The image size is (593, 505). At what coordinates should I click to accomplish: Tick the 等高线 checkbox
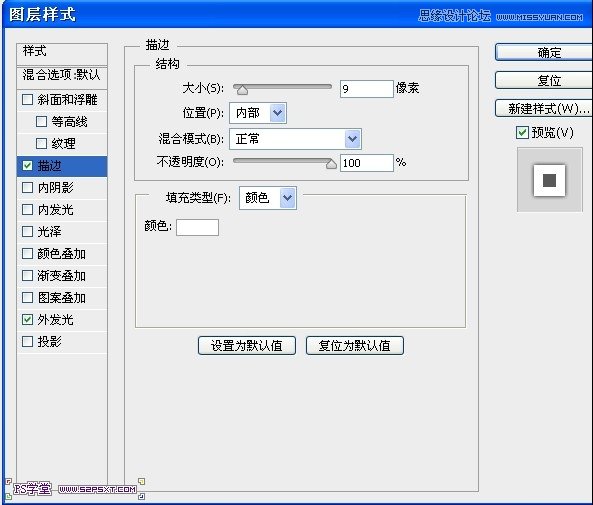(41, 122)
